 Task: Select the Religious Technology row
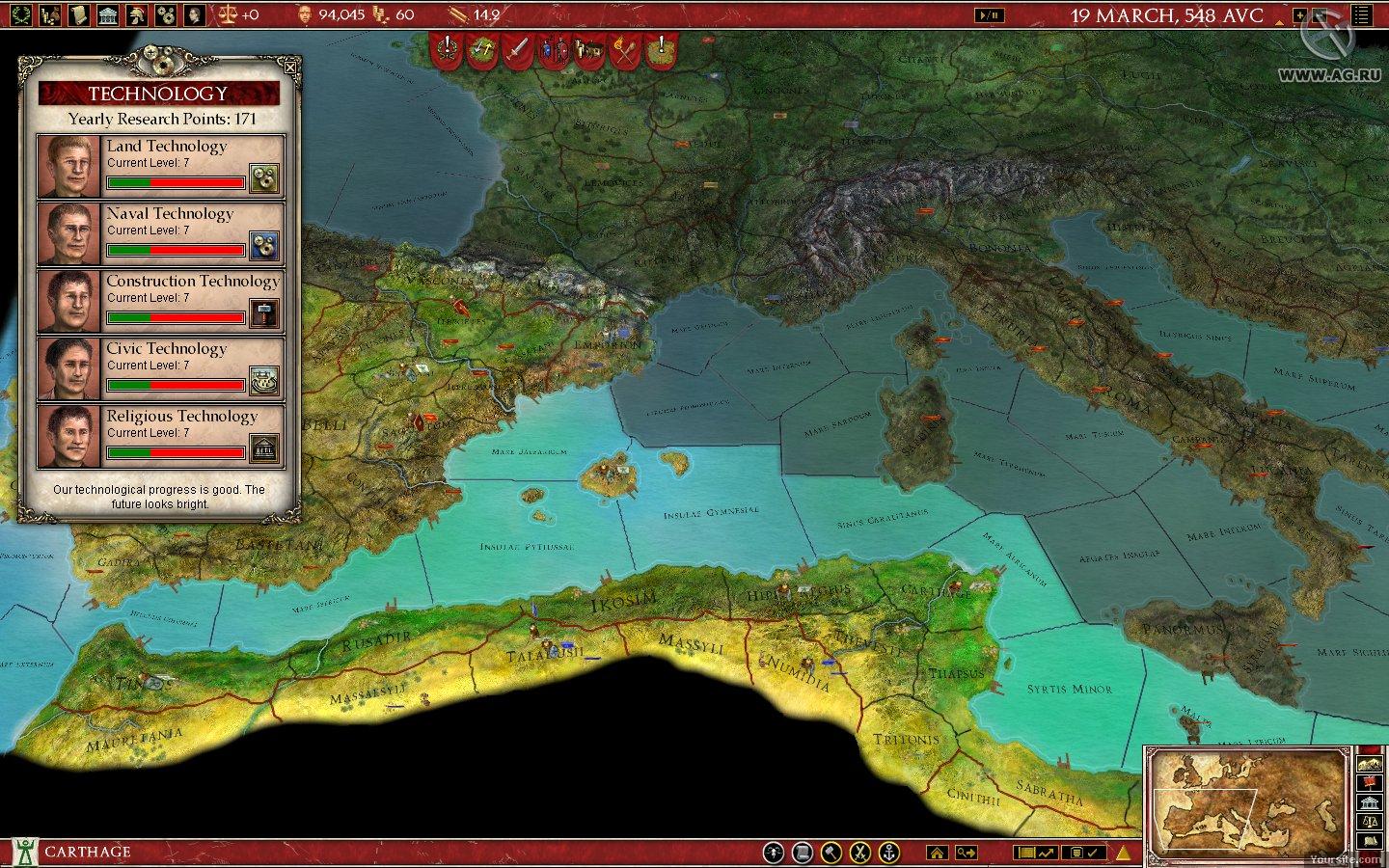(161, 436)
